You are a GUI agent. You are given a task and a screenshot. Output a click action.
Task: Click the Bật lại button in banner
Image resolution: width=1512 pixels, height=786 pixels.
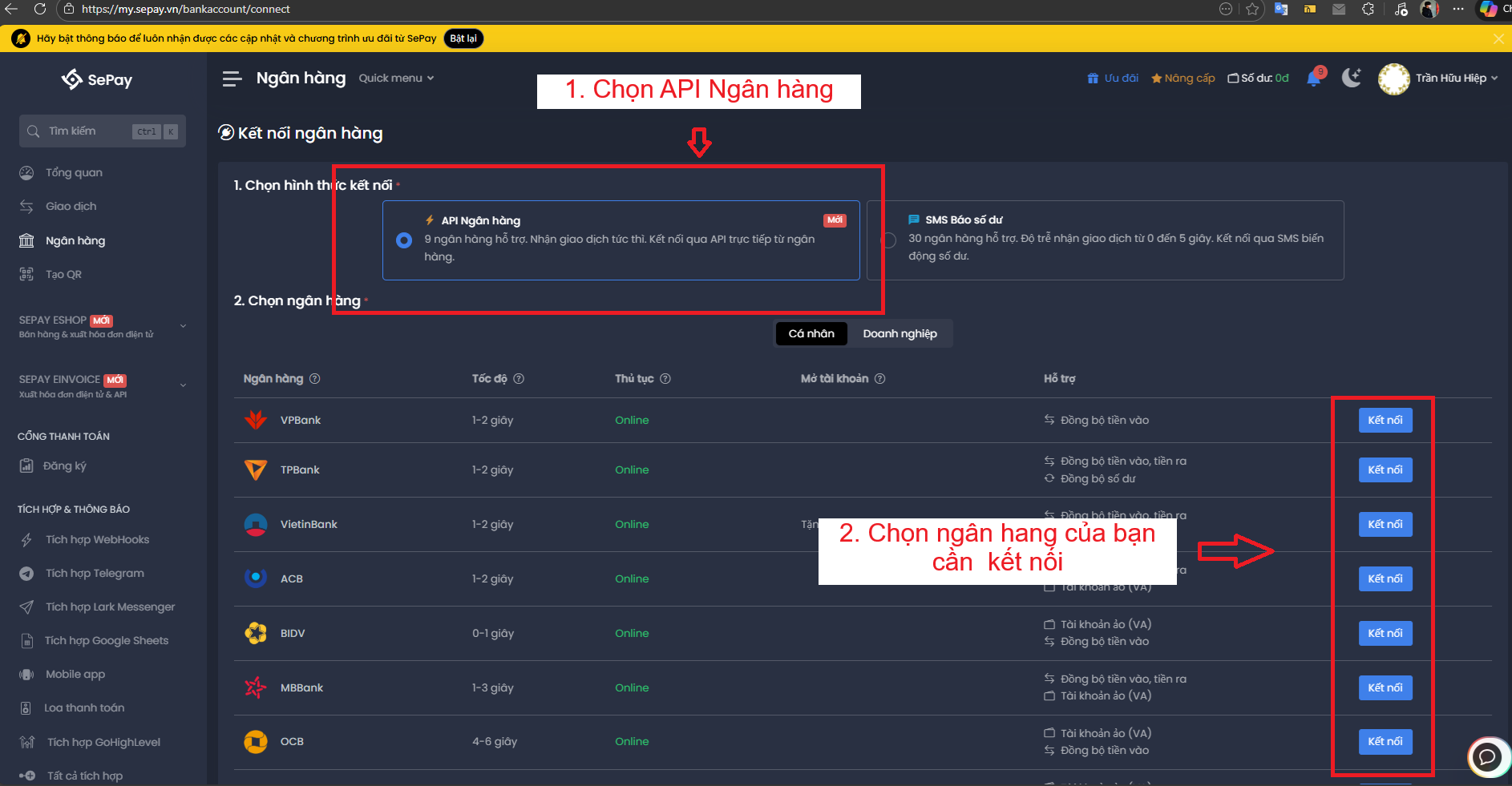pos(463,38)
